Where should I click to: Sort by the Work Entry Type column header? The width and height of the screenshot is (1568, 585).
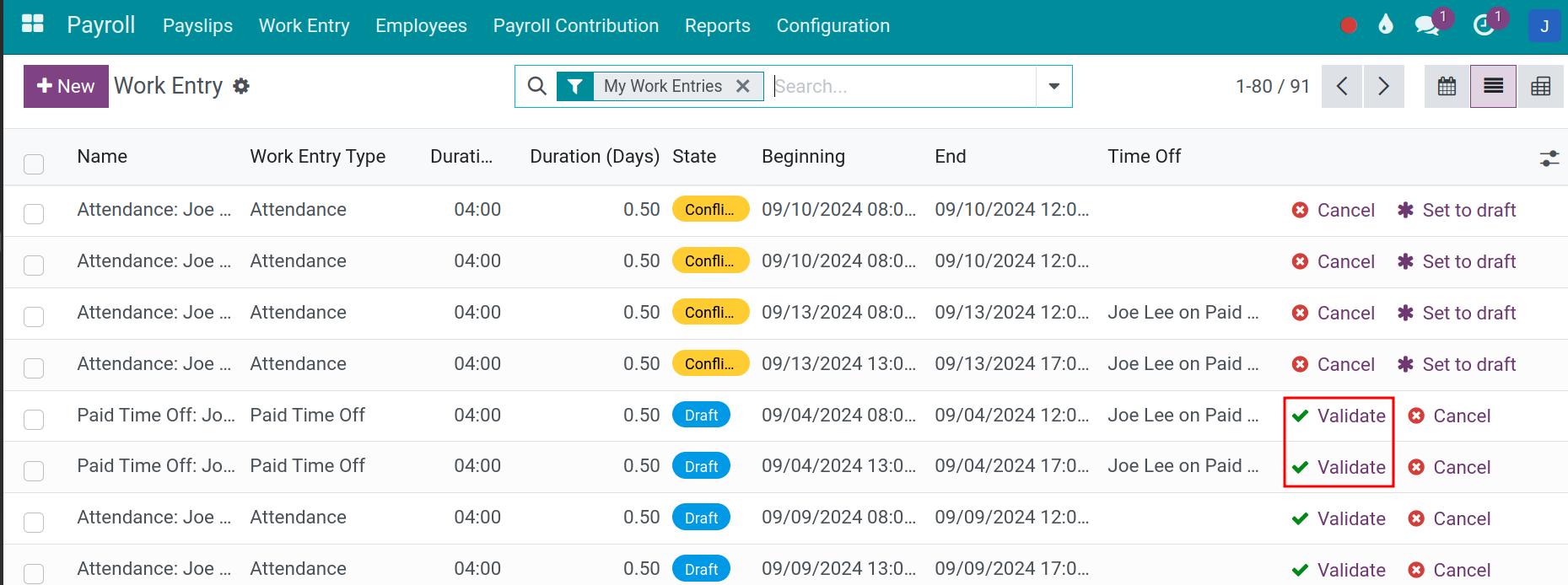click(x=317, y=156)
